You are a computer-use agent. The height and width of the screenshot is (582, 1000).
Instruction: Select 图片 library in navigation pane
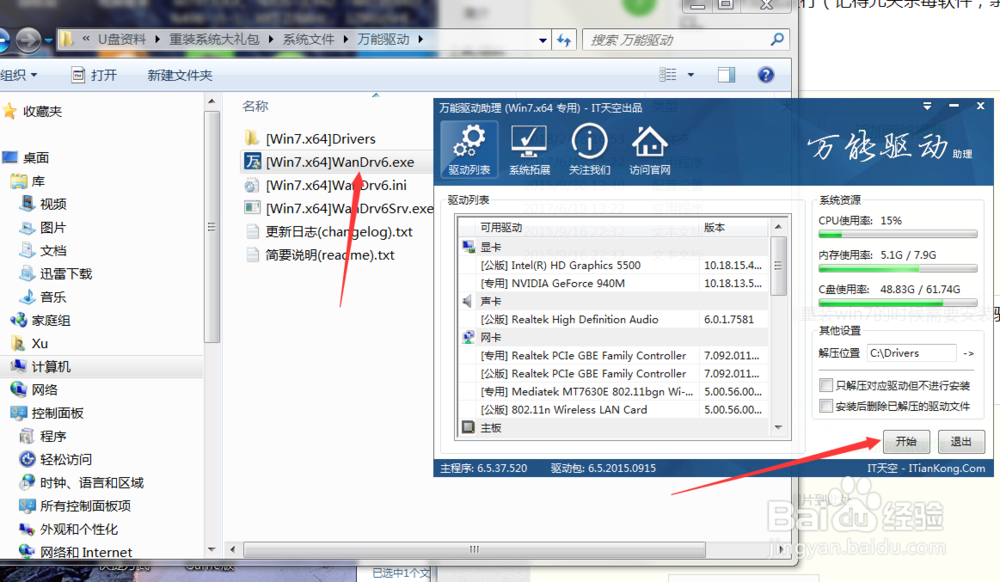point(53,228)
